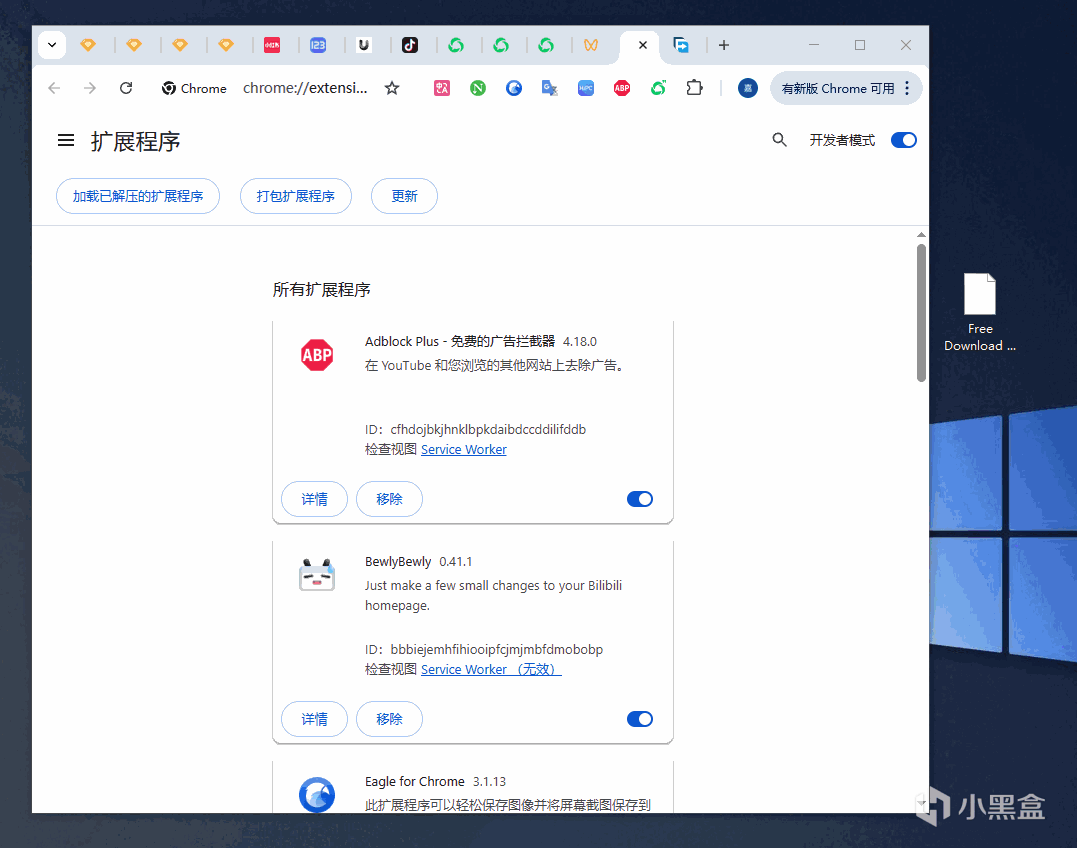Open BewlyBewly Service Worker (无效) link
Image resolution: width=1077 pixels, height=848 pixels.
click(491, 669)
